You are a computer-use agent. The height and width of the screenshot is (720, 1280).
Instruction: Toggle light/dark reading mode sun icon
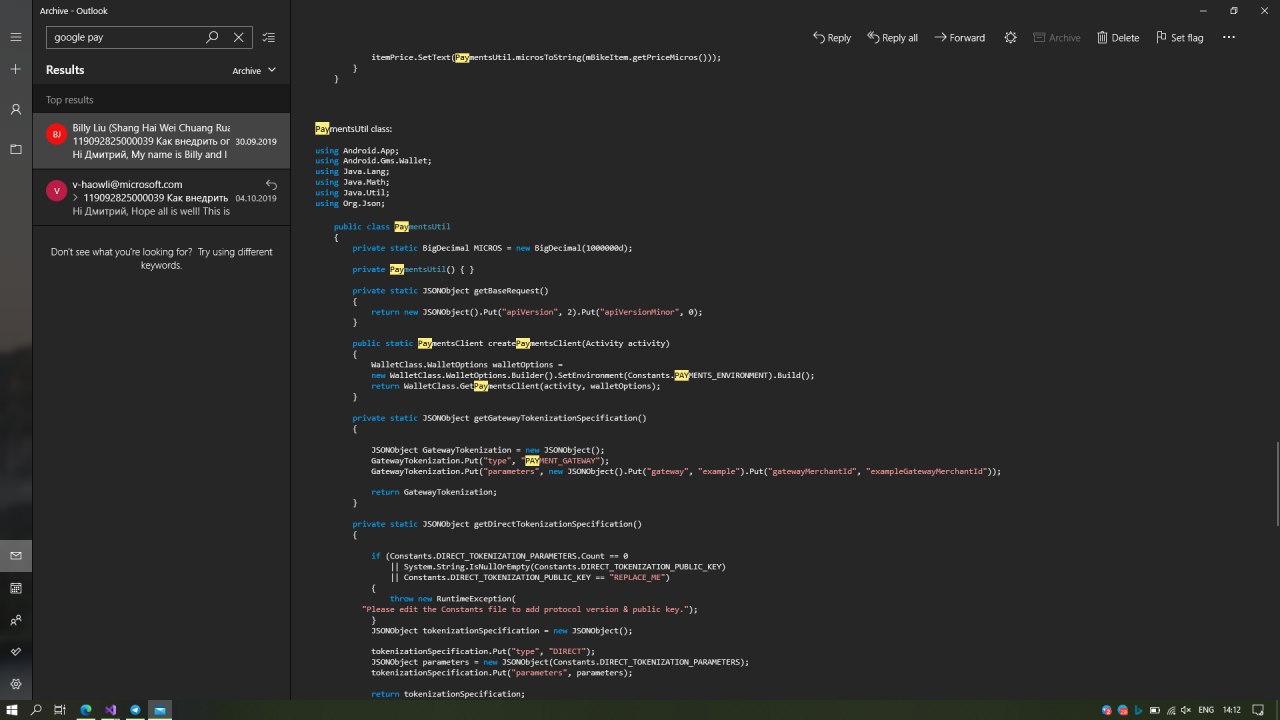point(1010,37)
